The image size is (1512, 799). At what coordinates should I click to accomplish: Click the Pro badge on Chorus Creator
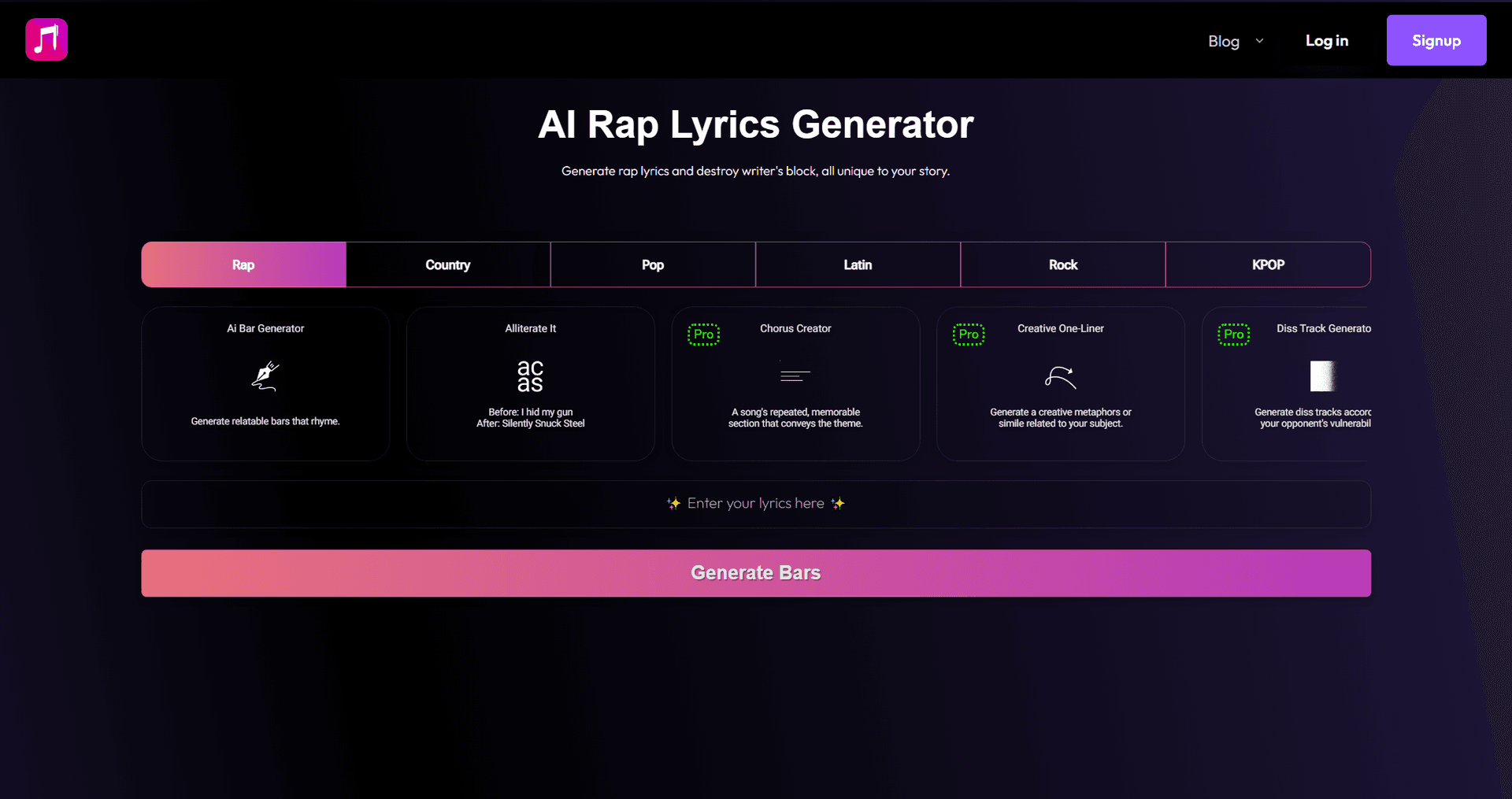click(x=703, y=334)
